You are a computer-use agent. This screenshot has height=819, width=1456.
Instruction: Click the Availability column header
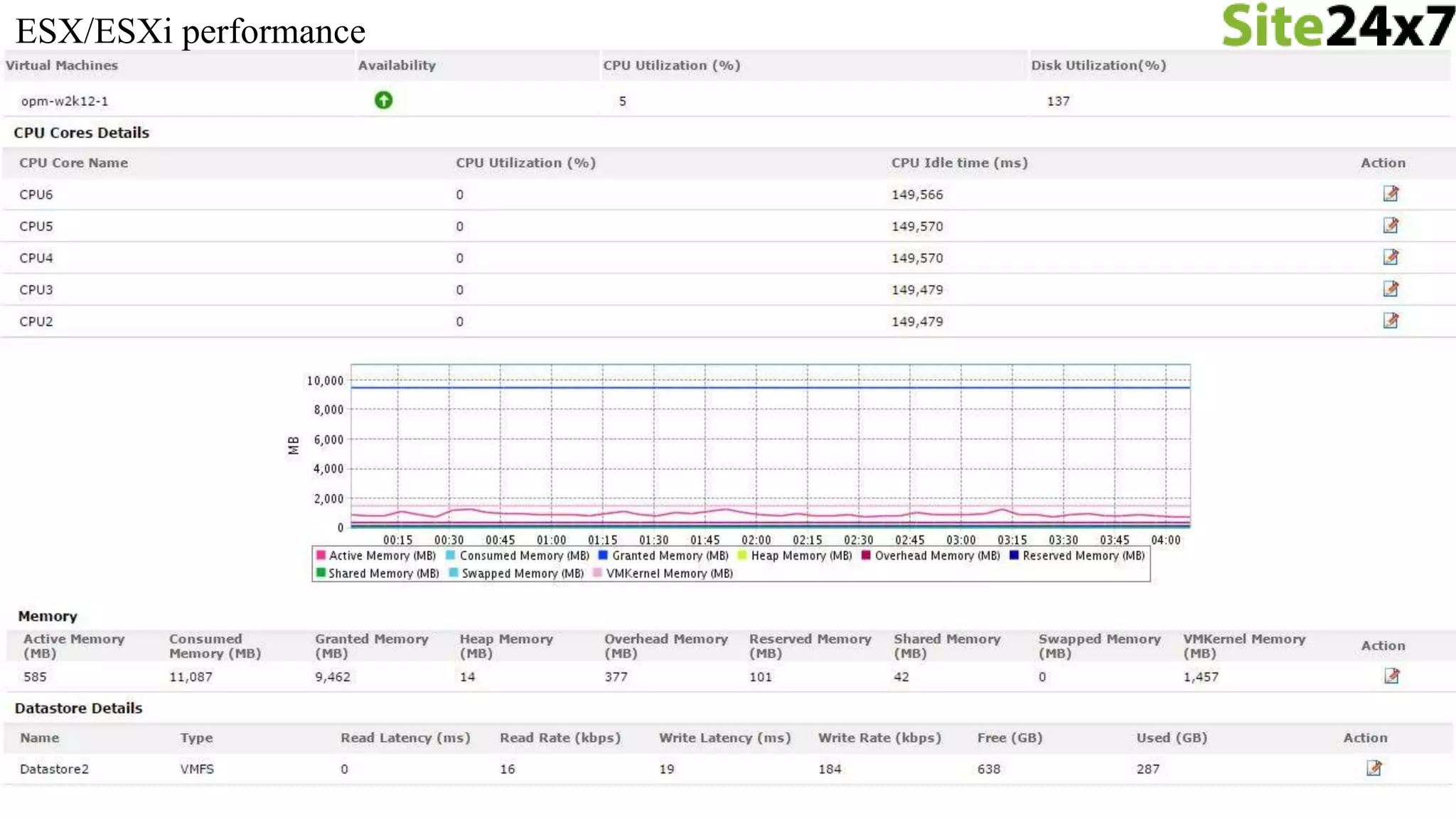coord(397,65)
